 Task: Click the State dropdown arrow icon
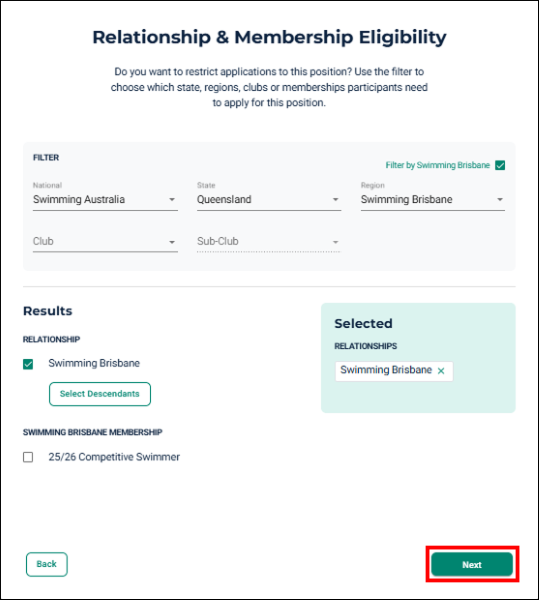335,199
